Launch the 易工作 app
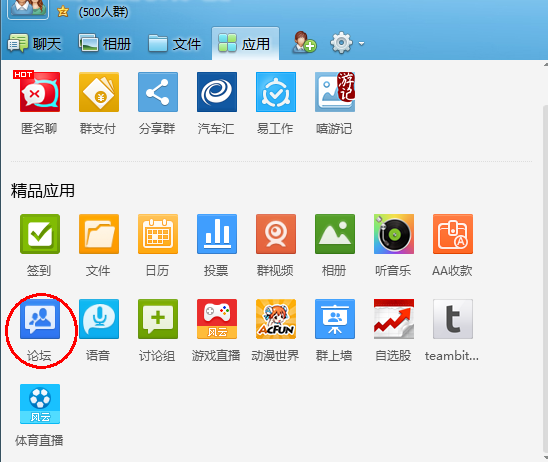548x462 pixels. (276, 92)
